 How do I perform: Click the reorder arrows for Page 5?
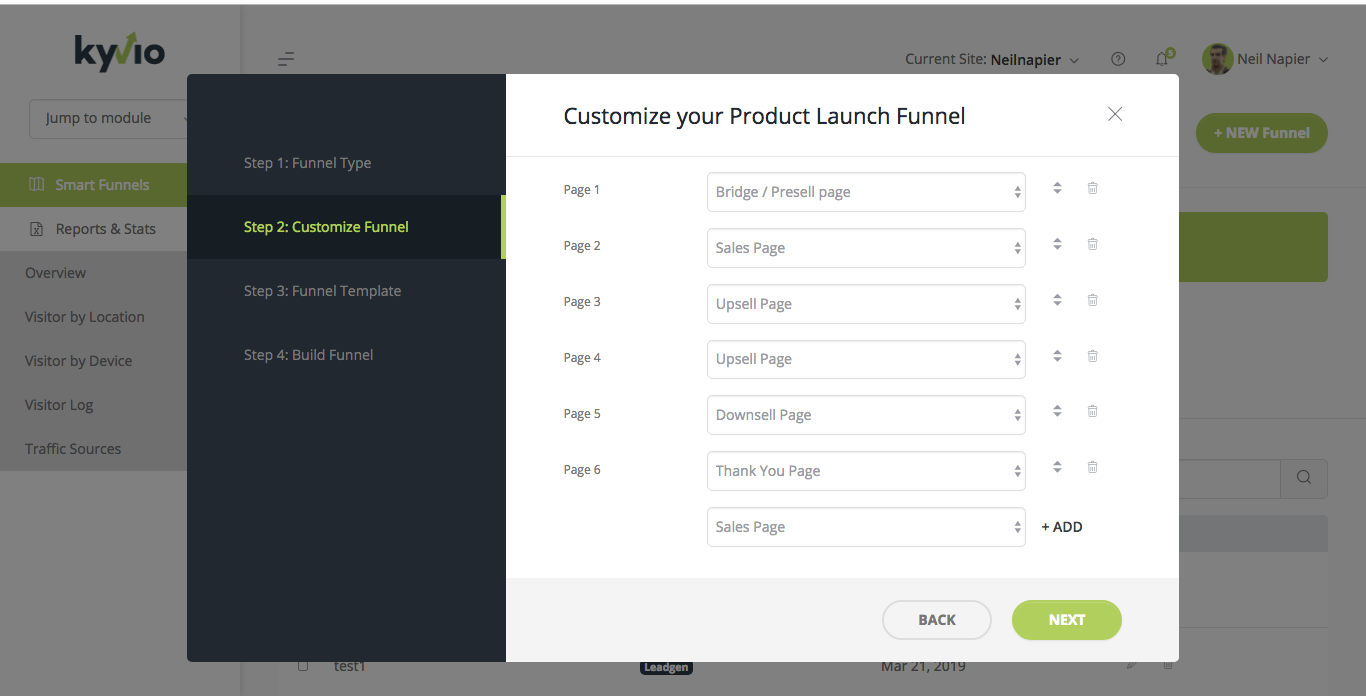tap(1057, 411)
